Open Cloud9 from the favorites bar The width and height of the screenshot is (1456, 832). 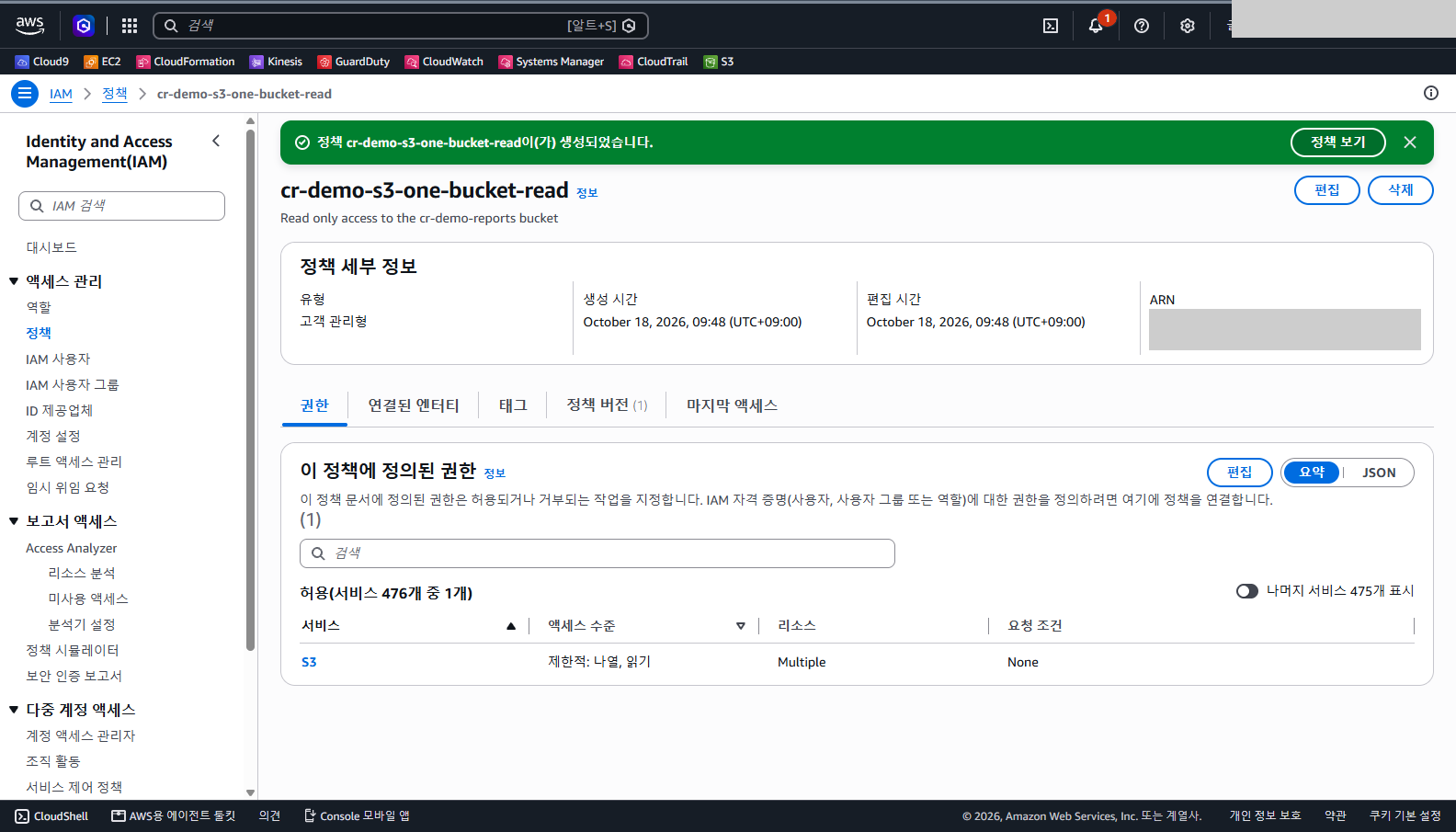click(42, 62)
